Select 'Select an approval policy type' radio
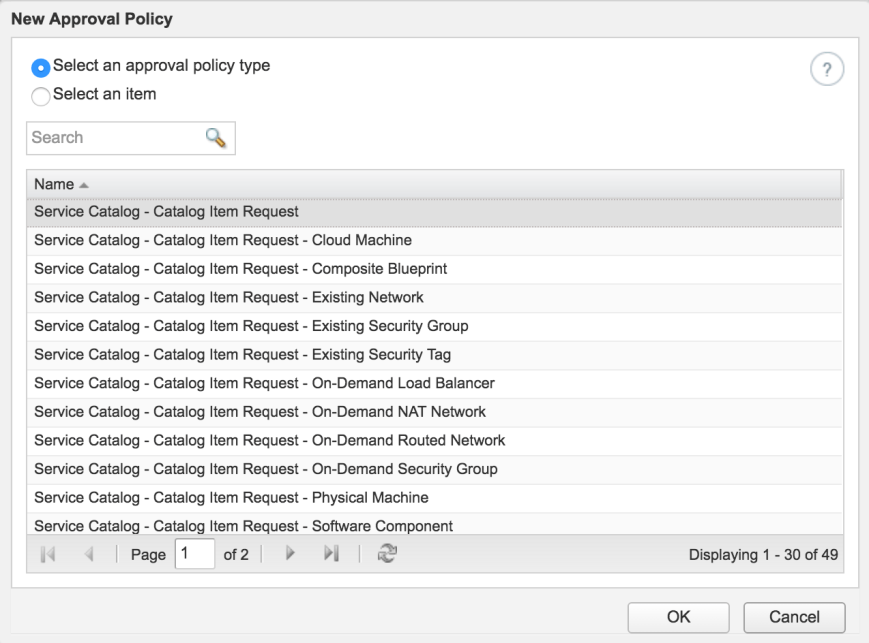 click(41, 68)
